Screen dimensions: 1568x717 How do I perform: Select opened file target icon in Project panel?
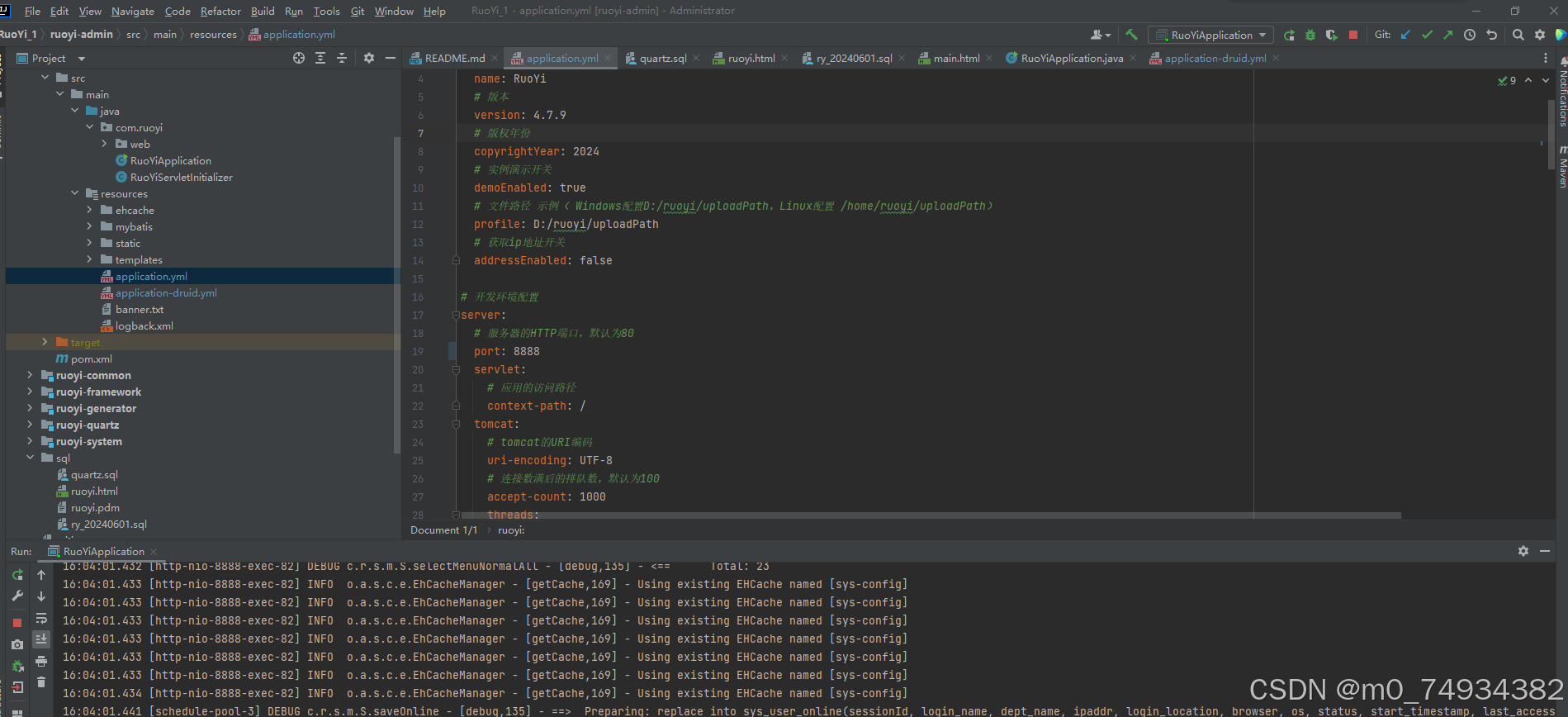(x=299, y=58)
